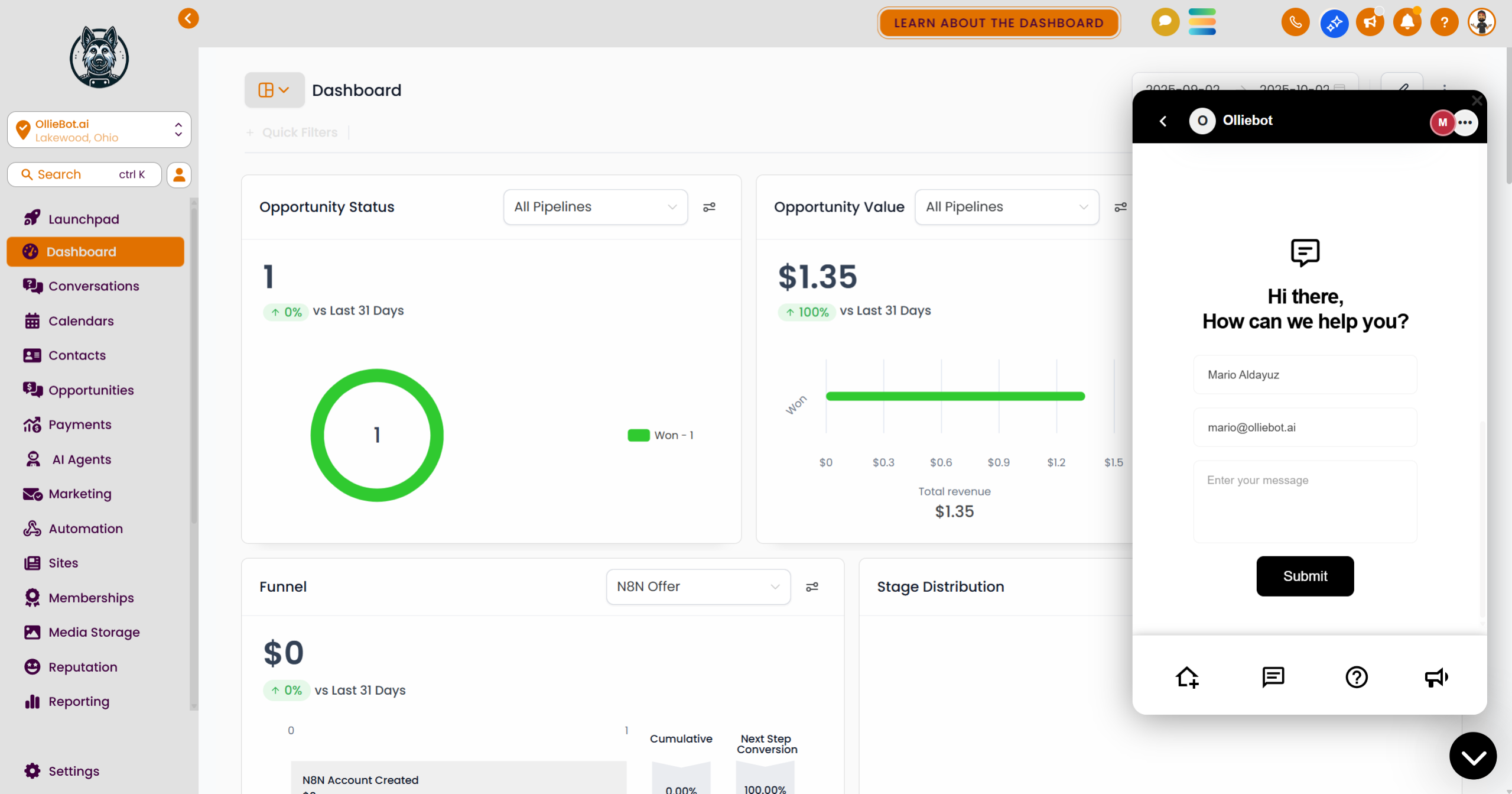1512x794 pixels.
Task: Collapse the left sidebar with arrow button
Action: 188,18
